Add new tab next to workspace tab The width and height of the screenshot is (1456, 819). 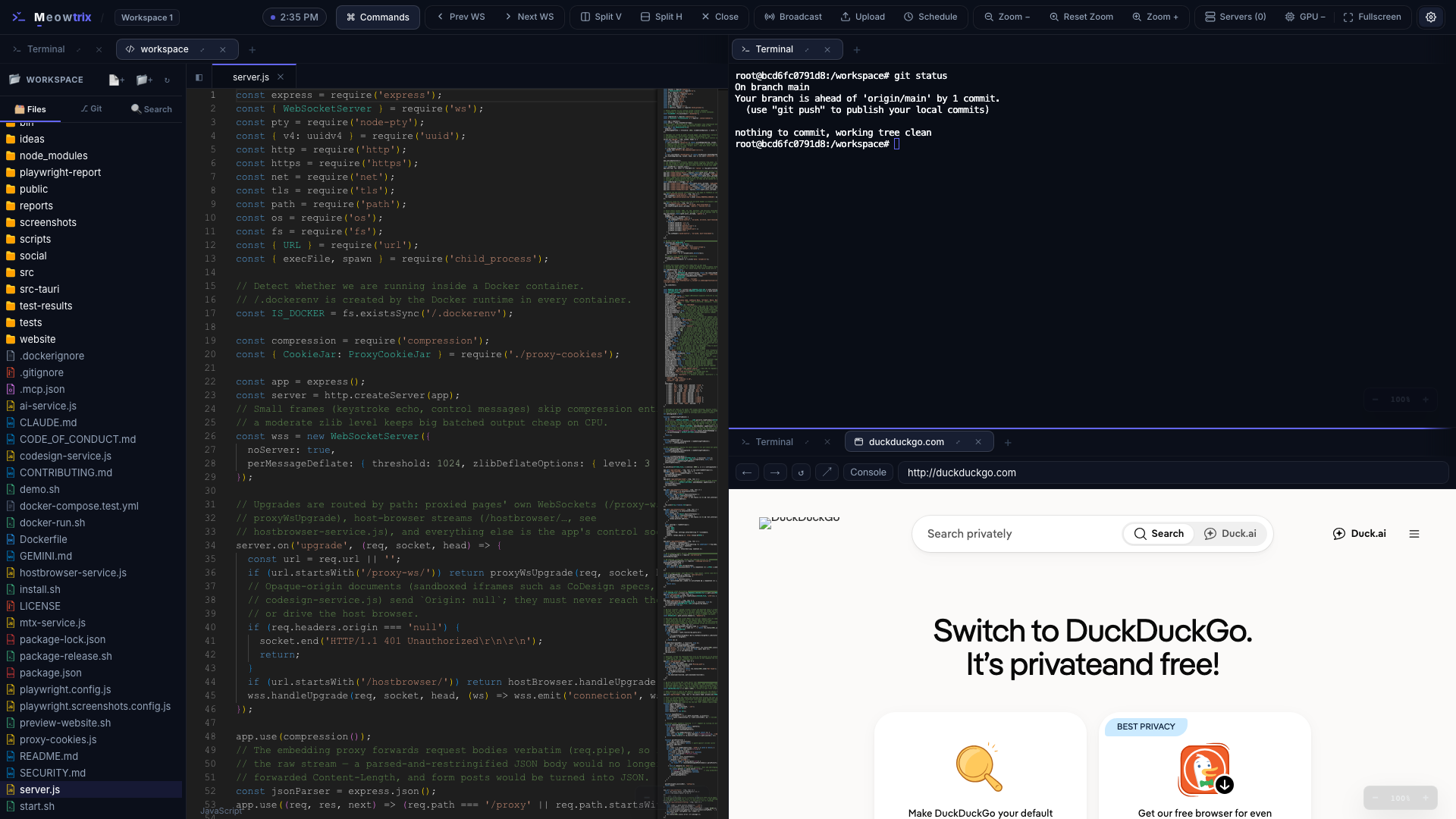click(x=253, y=49)
